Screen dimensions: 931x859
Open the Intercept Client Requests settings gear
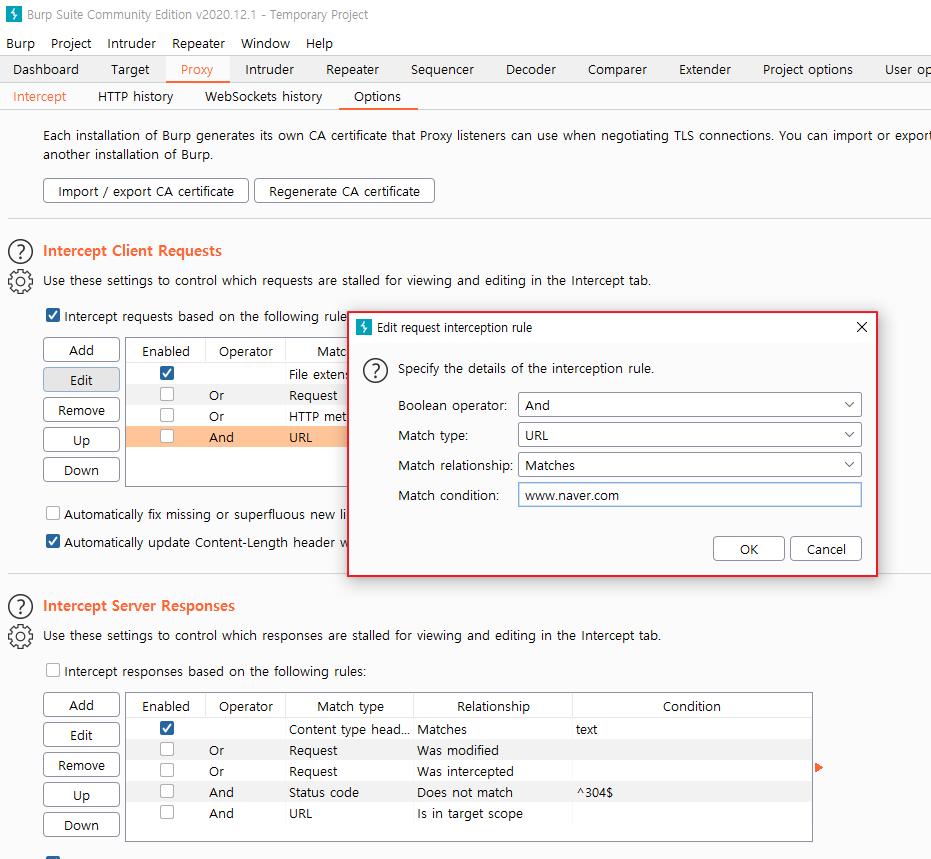click(20, 281)
